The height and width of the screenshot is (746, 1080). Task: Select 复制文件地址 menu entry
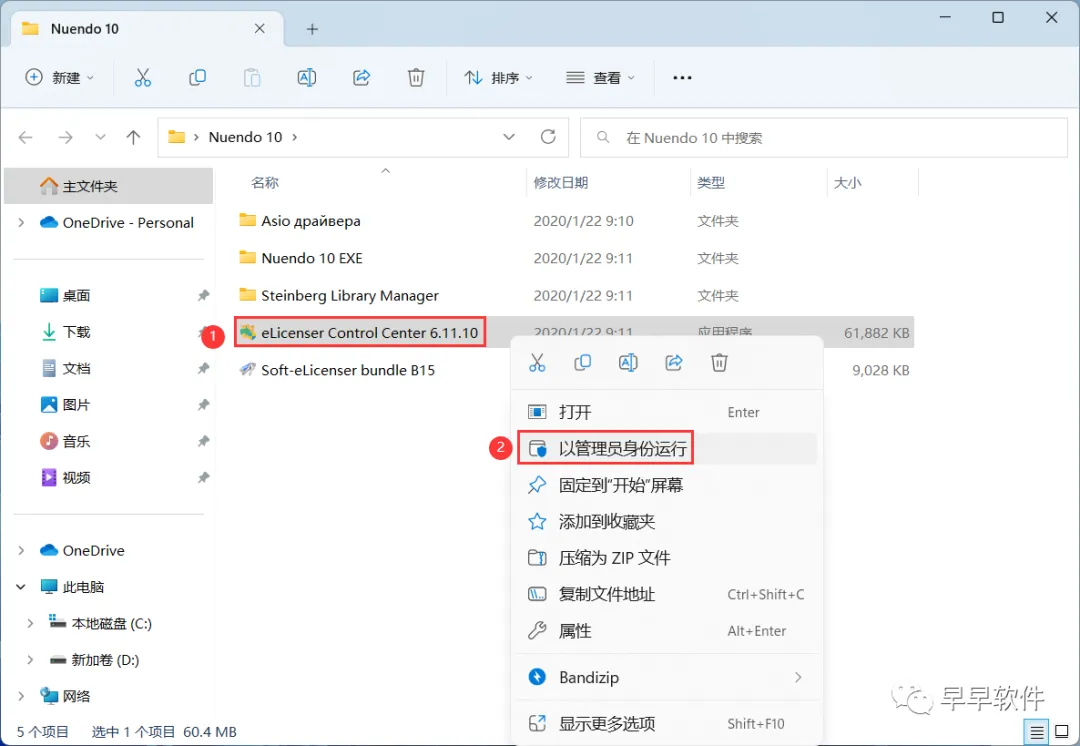tap(667, 594)
